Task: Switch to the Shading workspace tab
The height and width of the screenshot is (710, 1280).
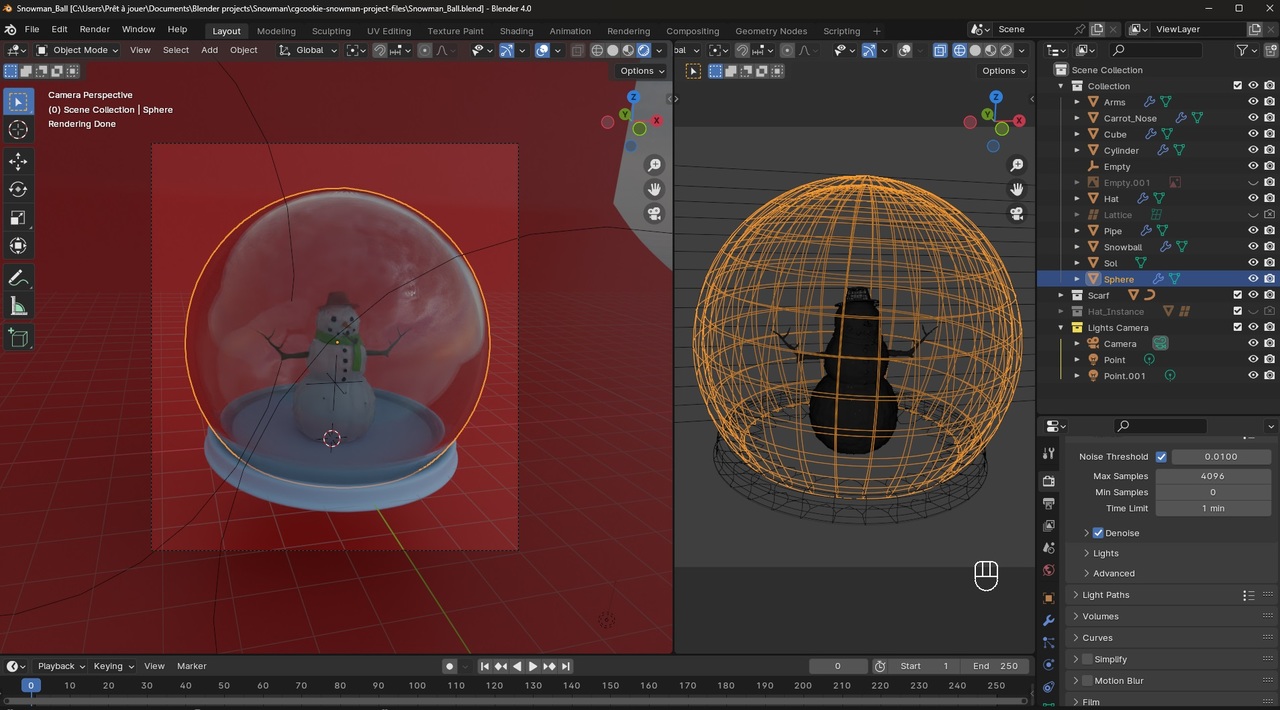Action: [516, 31]
